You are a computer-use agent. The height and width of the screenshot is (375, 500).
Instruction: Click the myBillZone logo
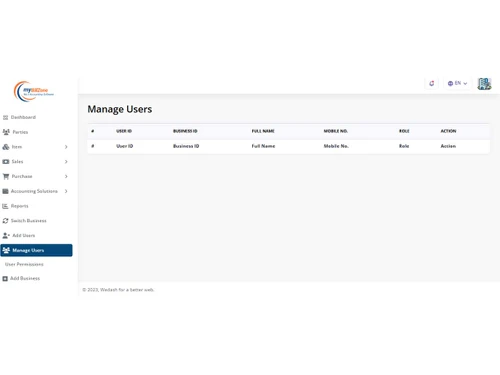[x=34, y=91]
